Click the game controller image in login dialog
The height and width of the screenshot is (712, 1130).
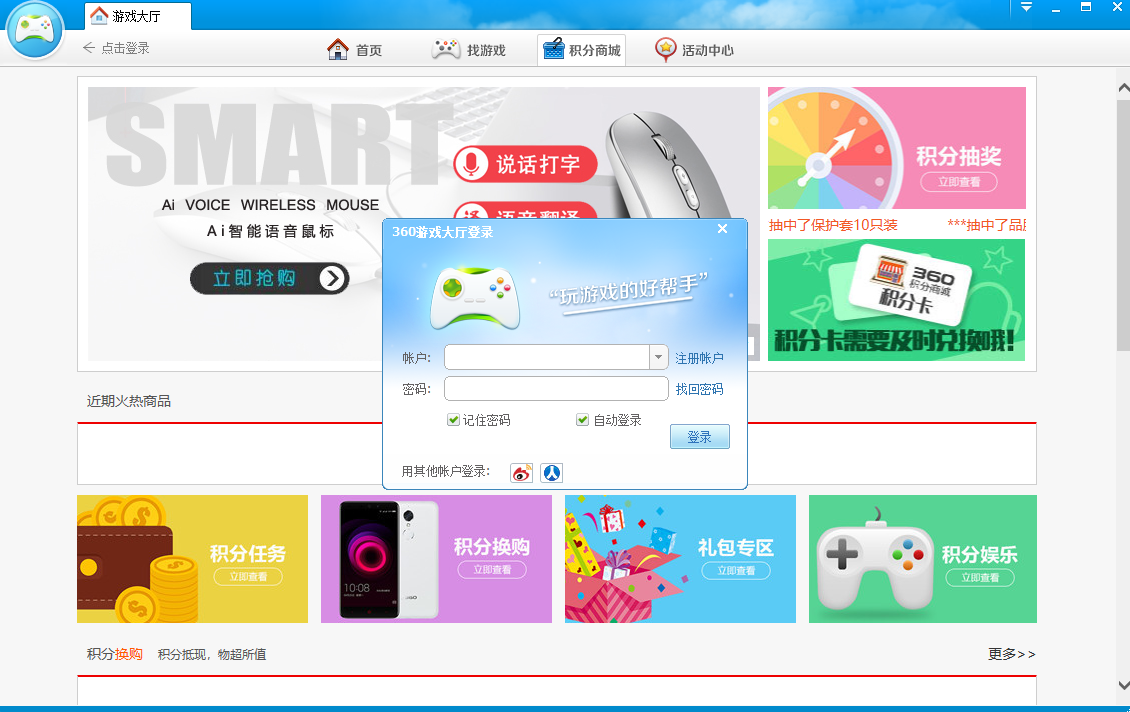475,298
